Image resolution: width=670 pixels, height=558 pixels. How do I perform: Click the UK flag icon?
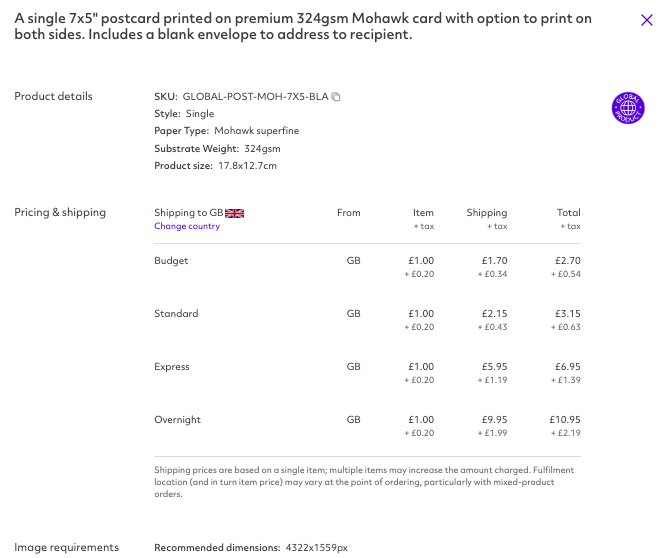pos(235,213)
